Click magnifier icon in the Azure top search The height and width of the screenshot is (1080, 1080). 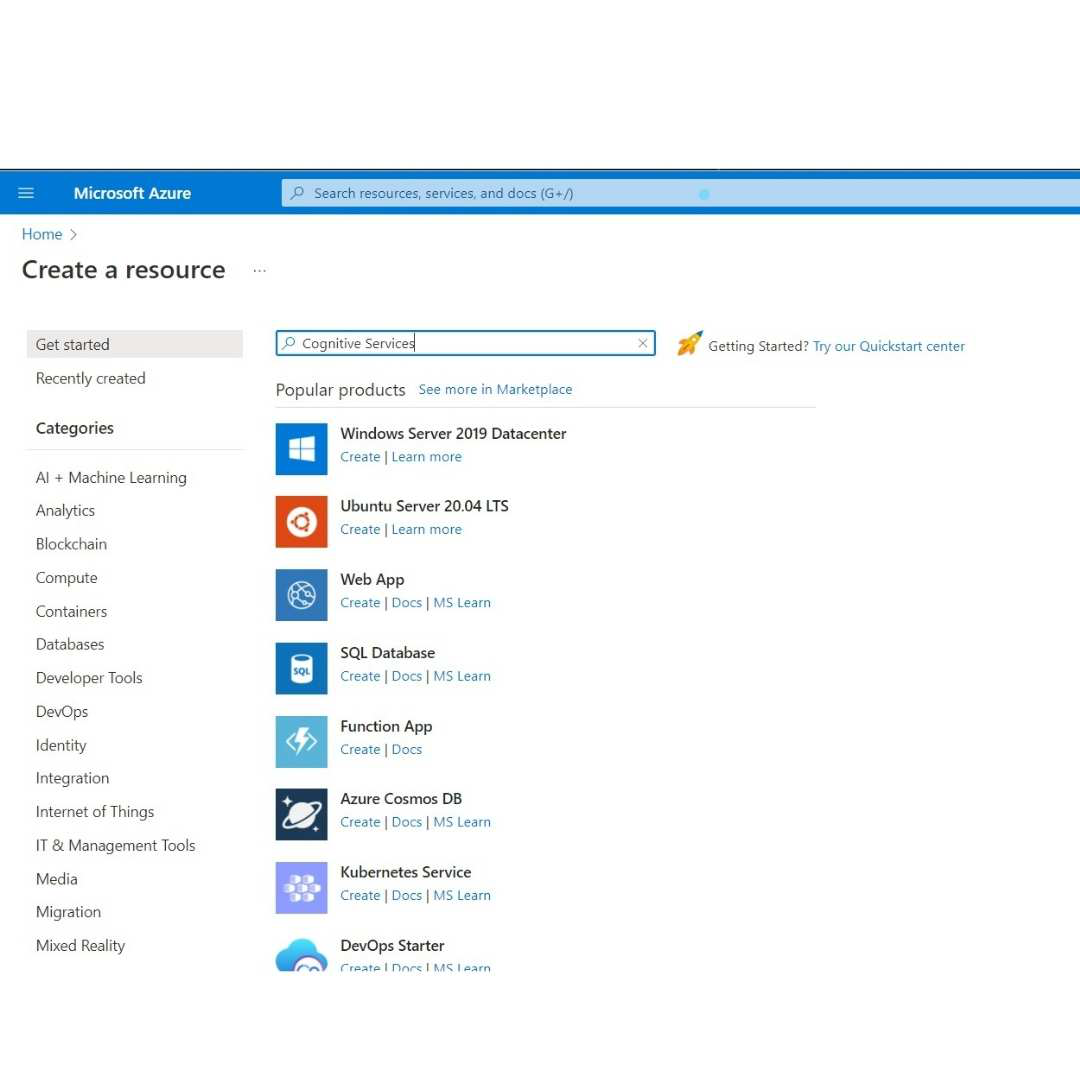click(298, 193)
